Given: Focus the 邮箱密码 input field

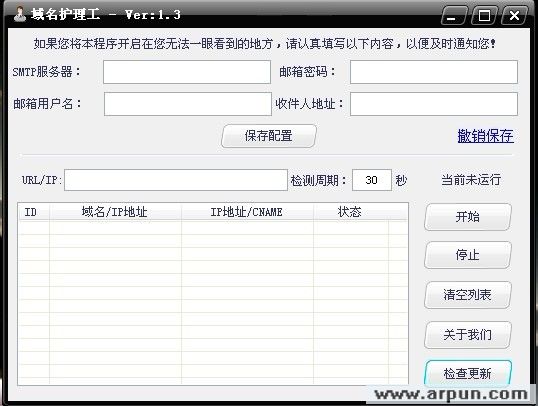Looking at the screenshot, I should pos(434,72).
